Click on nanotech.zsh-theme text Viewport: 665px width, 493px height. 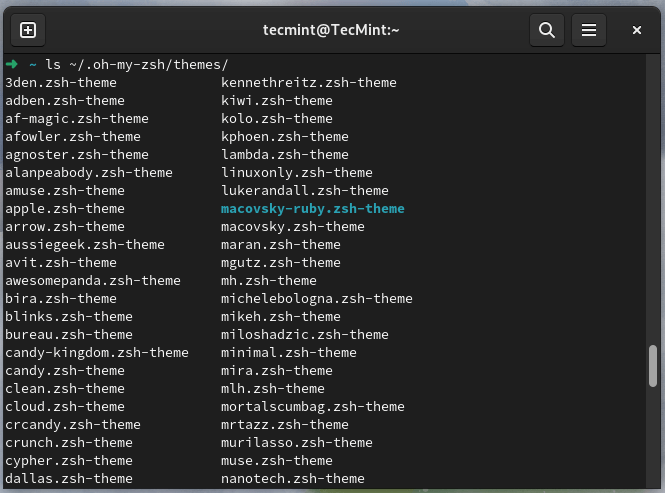pyautogui.click(x=292, y=479)
